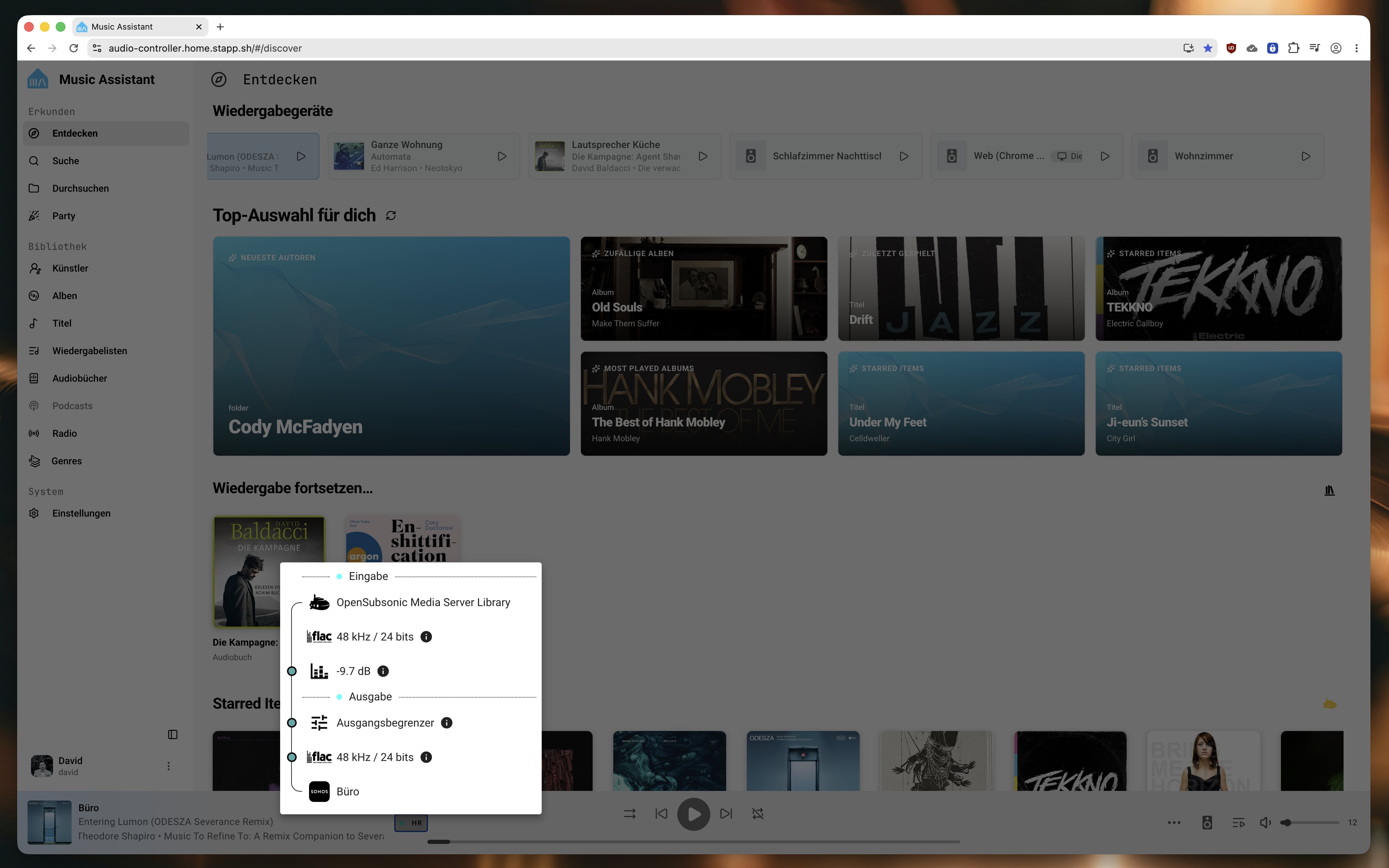Open Podcasts in the library

point(106,406)
